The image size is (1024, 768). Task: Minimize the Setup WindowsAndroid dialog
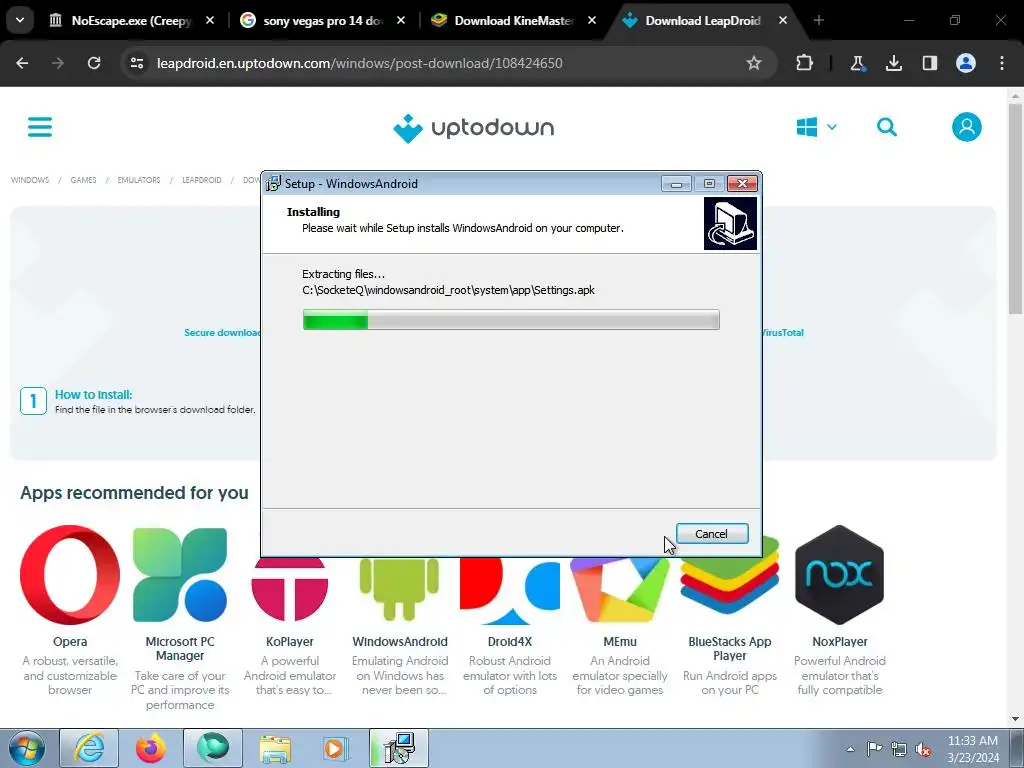[x=676, y=184]
